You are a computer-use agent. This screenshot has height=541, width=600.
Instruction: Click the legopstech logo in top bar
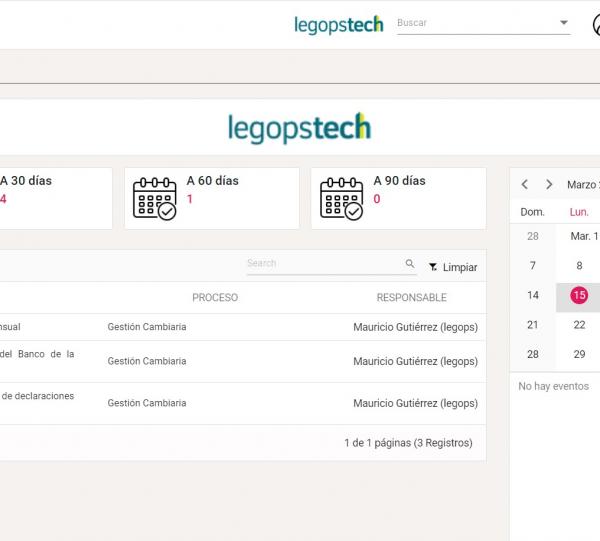(338, 24)
